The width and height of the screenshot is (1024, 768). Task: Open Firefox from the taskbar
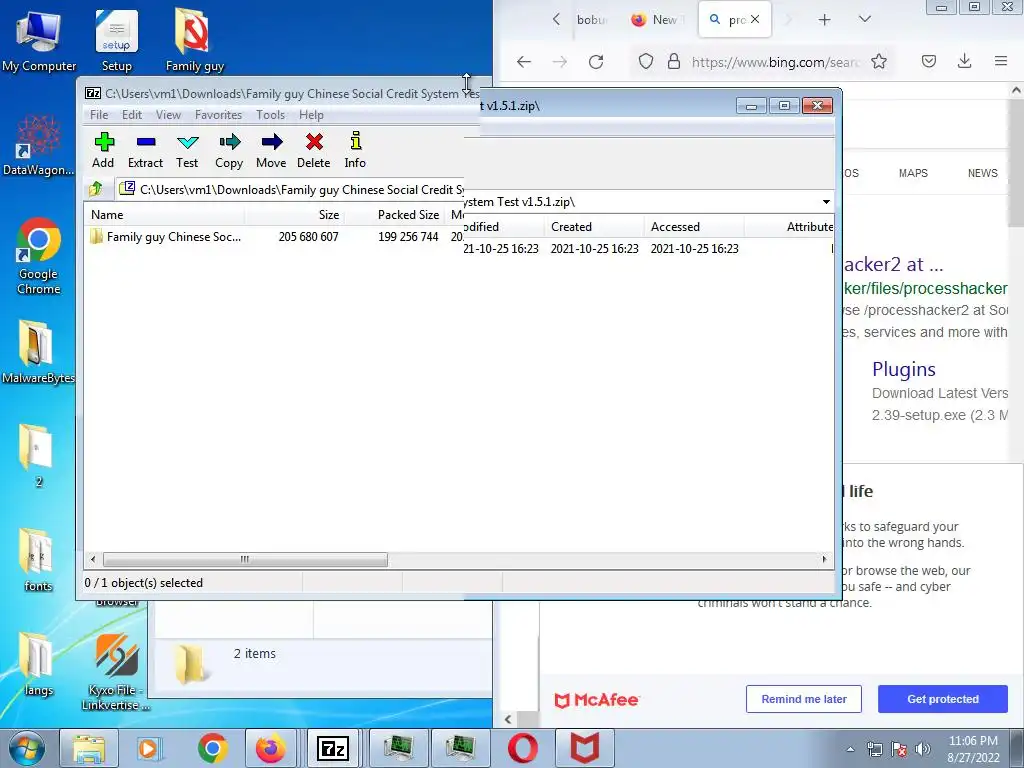click(x=270, y=748)
